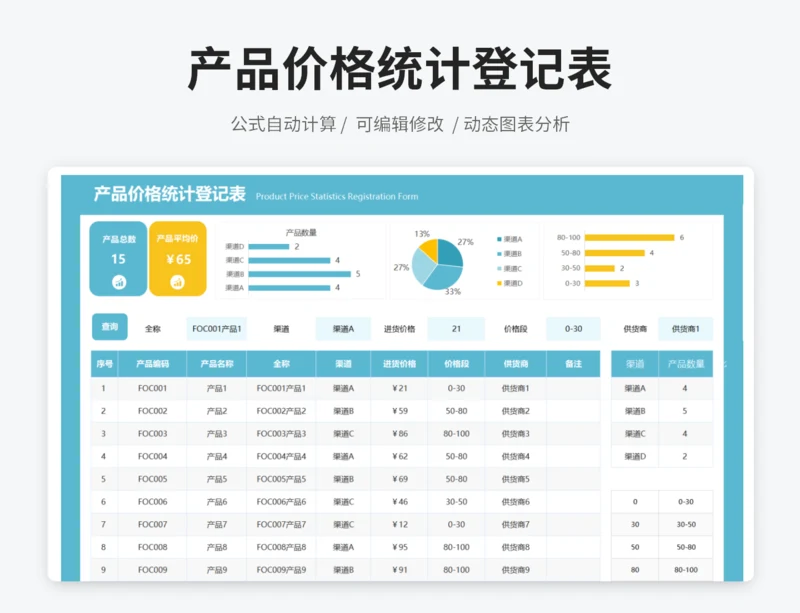Click cell 供货商8
The image size is (800, 613).
pyautogui.click(x=515, y=547)
